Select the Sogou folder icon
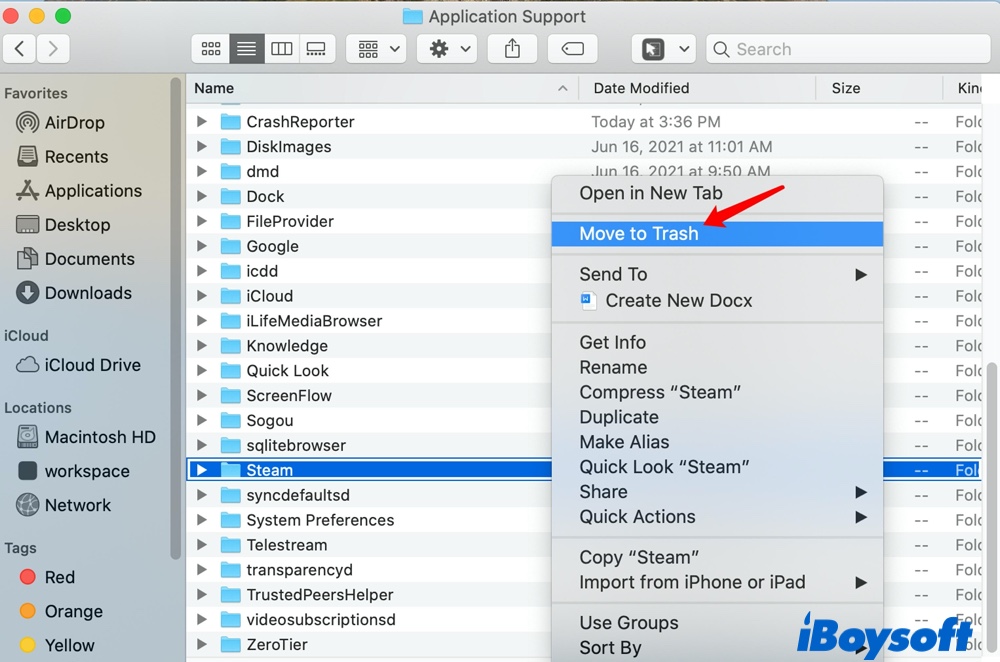1000x662 pixels. click(230, 420)
